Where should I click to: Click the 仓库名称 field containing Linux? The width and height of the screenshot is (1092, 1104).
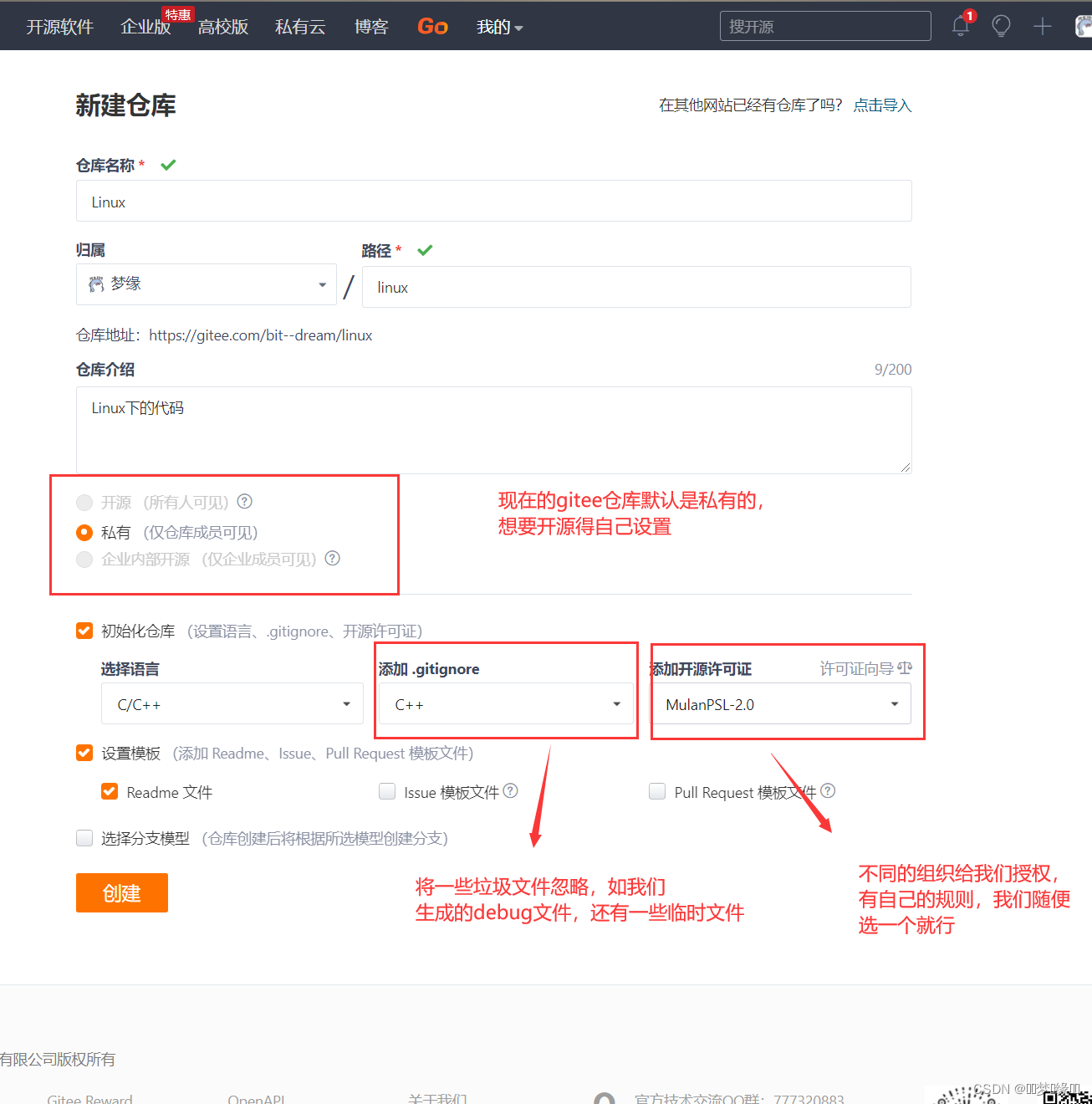pos(493,201)
